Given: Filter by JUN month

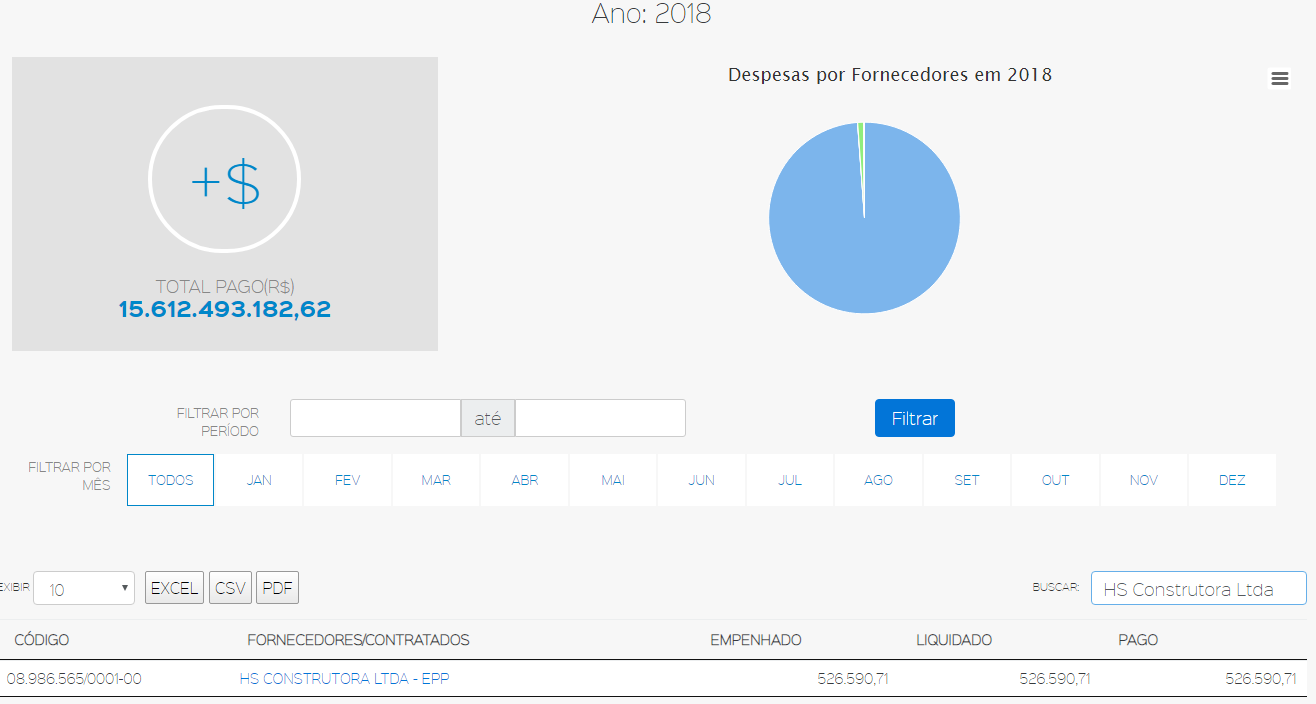Looking at the screenshot, I should [x=702, y=480].
